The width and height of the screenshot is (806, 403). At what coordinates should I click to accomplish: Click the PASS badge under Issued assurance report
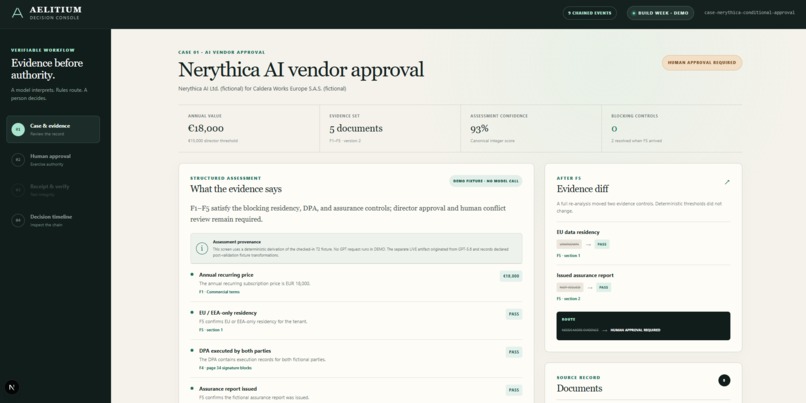(x=603, y=287)
